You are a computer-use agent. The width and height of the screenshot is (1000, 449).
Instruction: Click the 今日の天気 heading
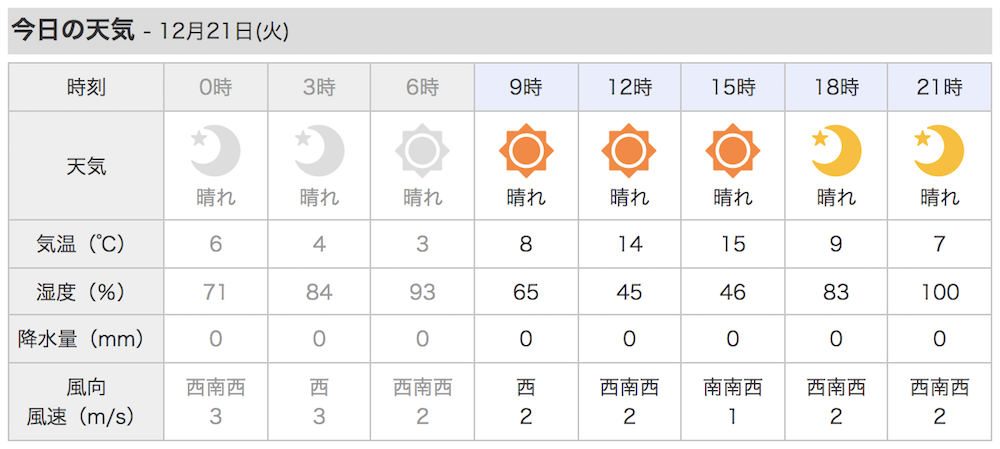point(74,31)
